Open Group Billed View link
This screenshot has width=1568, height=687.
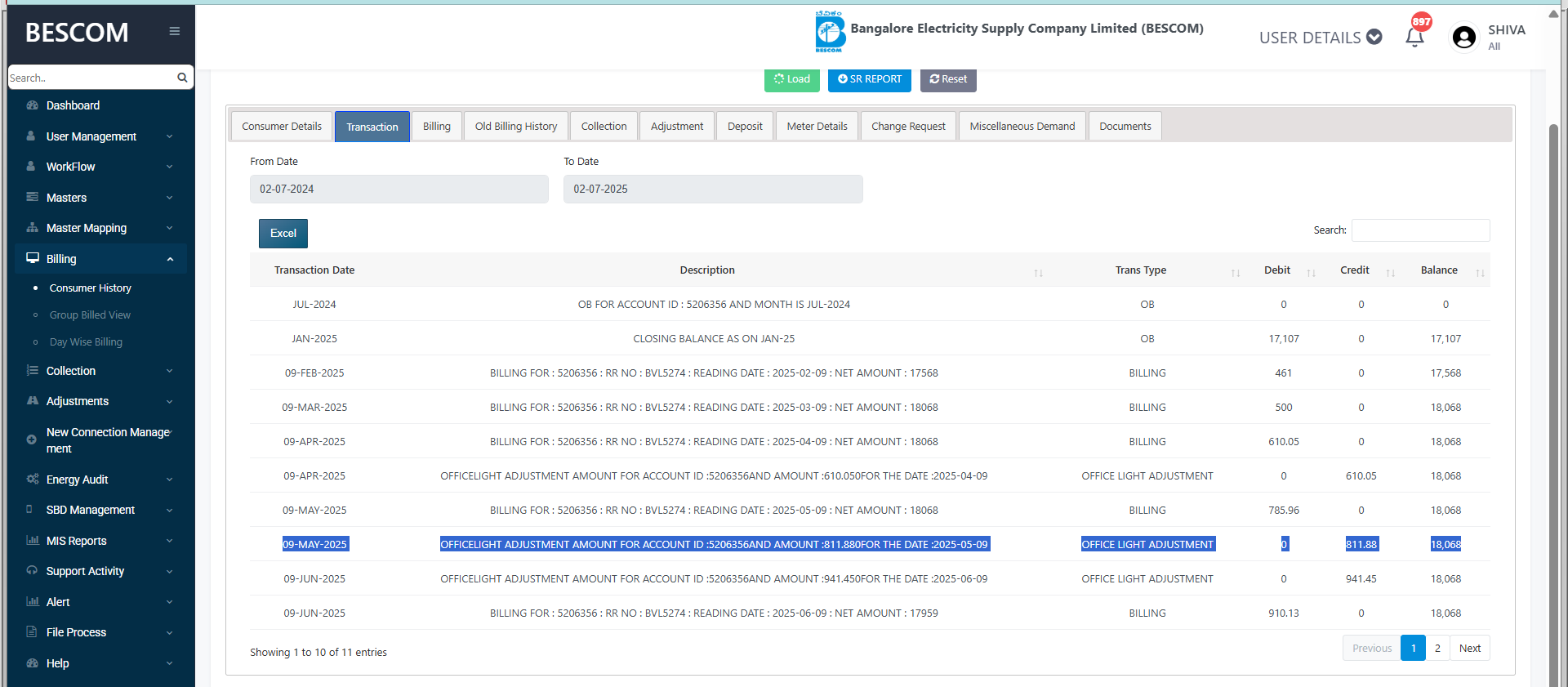[x=90, y=315]
